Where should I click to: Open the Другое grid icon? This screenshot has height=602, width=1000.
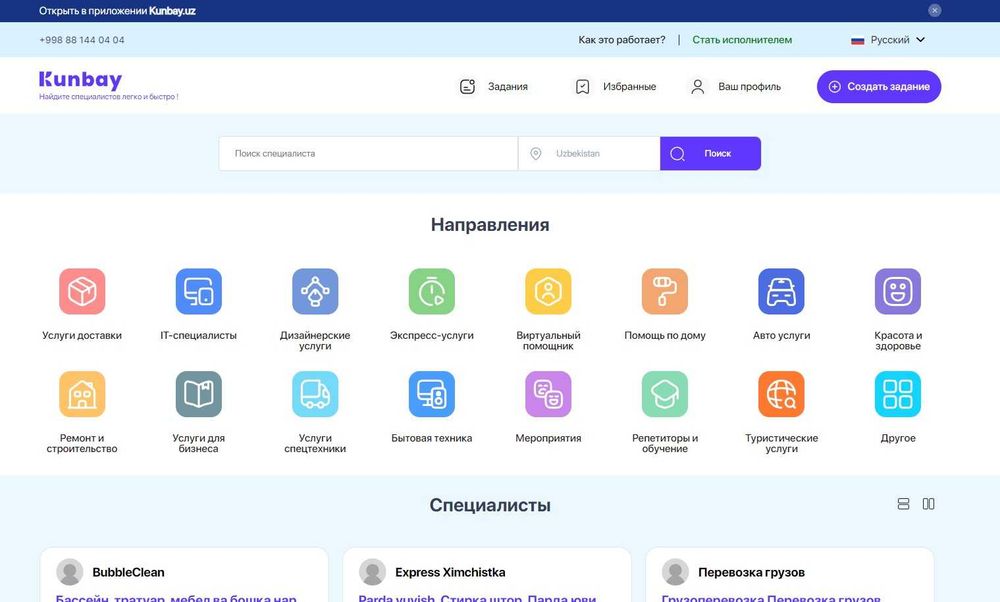coord(898,394)
